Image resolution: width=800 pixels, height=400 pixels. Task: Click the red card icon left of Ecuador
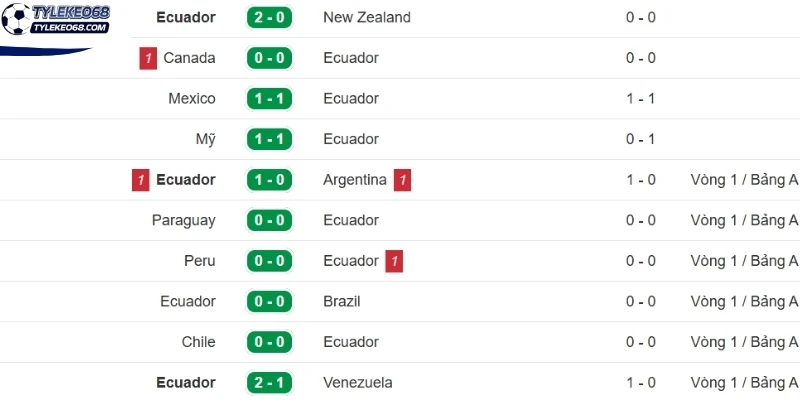click(140, 180)
